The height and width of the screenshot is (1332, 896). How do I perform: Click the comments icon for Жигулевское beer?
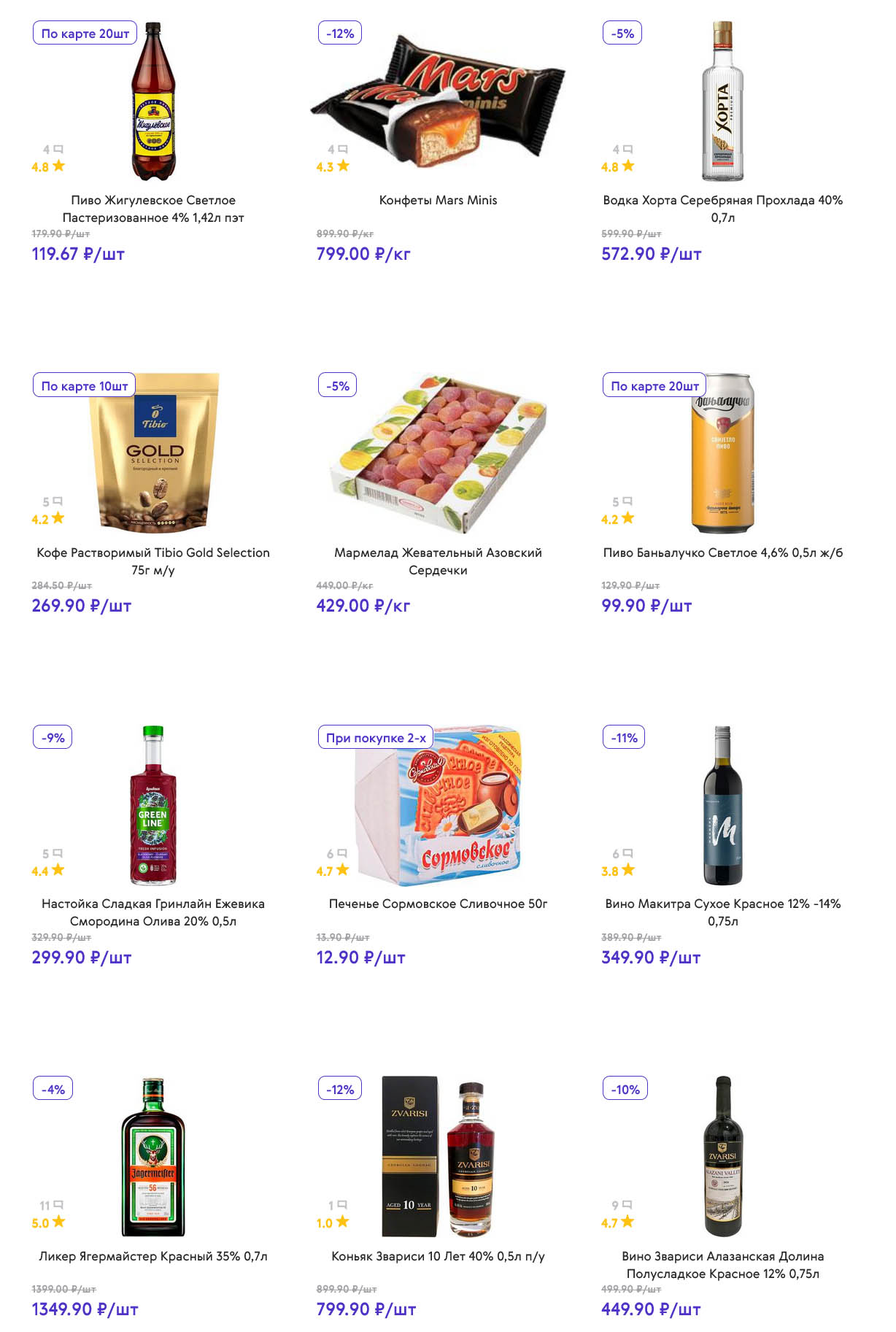tap(58, 150)
